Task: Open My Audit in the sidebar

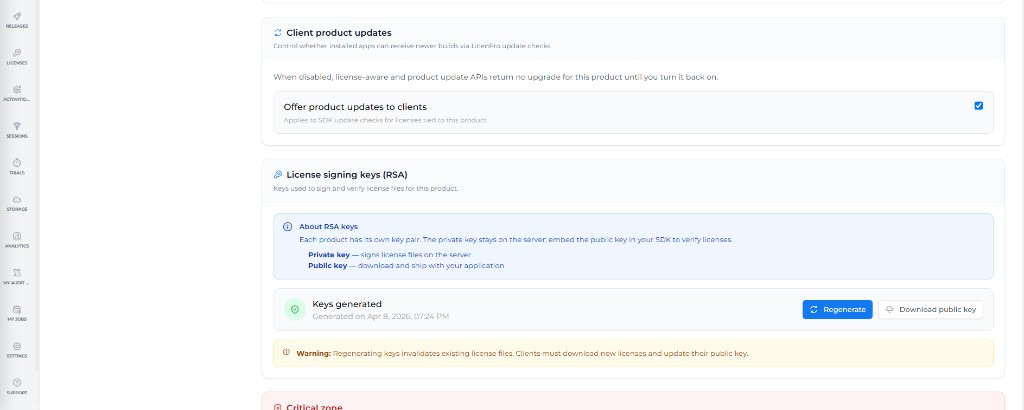Action: [x=17, y=277]
